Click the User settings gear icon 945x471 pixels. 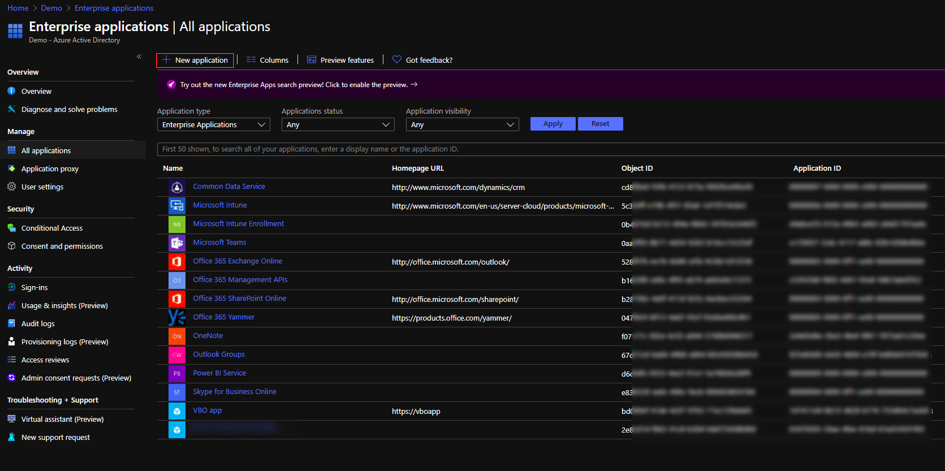(11, 187)
